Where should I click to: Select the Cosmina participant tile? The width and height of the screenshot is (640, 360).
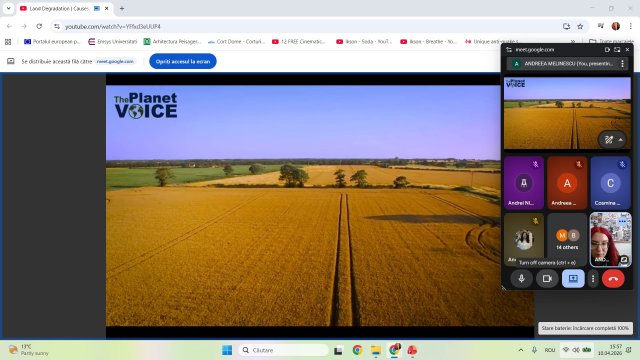coord(610,182)
